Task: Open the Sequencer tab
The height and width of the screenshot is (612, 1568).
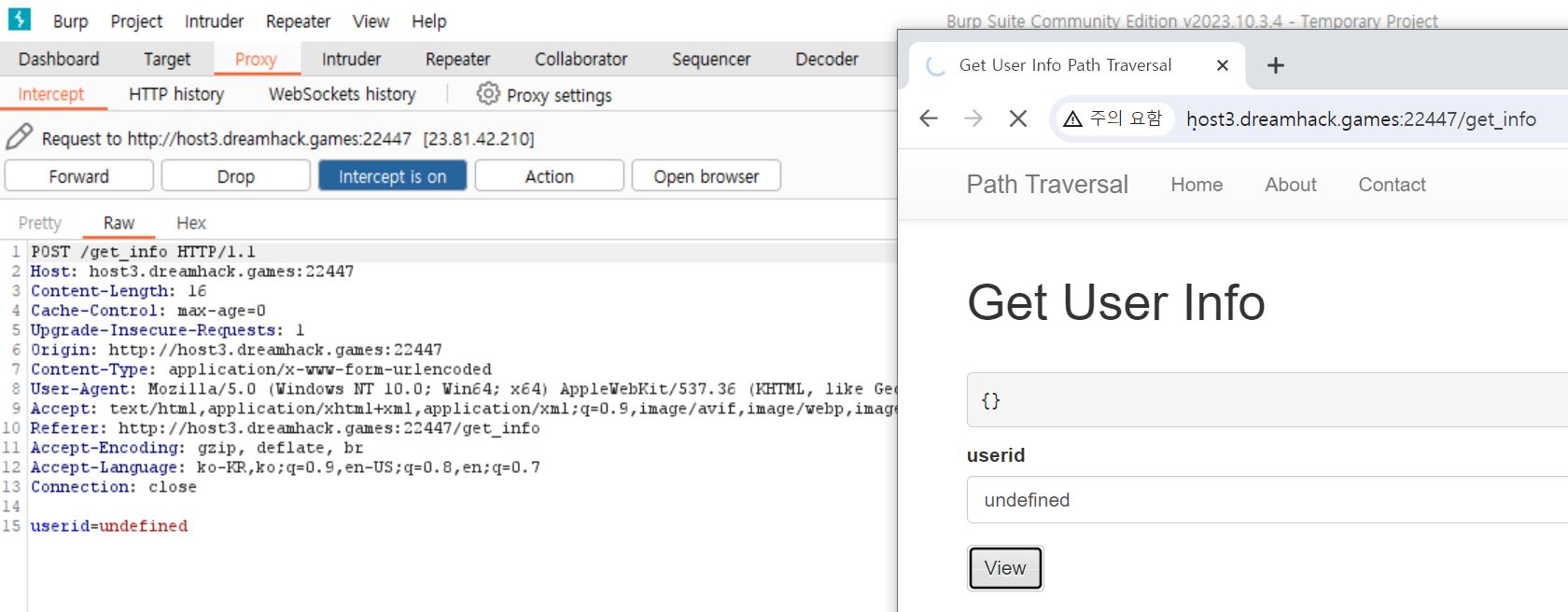Action: 711,59
